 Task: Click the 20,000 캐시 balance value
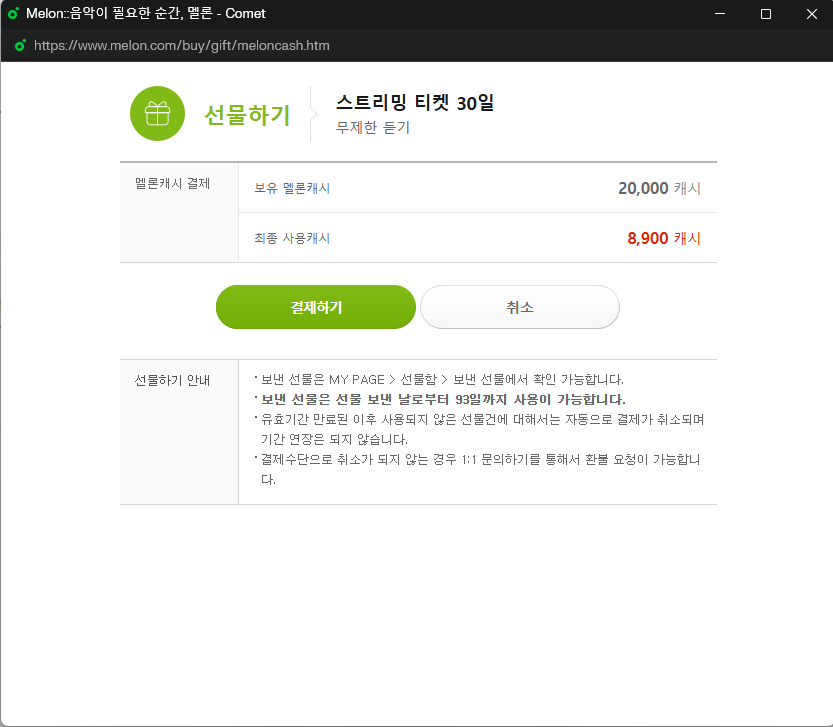click(659, 188)
